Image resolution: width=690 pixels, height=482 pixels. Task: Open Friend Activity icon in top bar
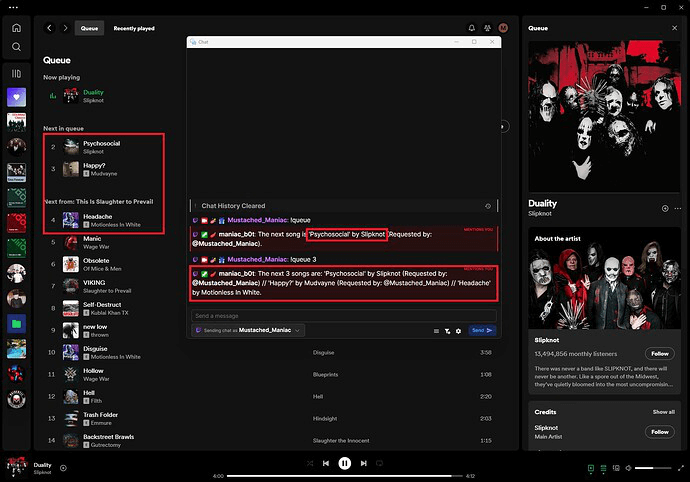[x=487, y=28]
